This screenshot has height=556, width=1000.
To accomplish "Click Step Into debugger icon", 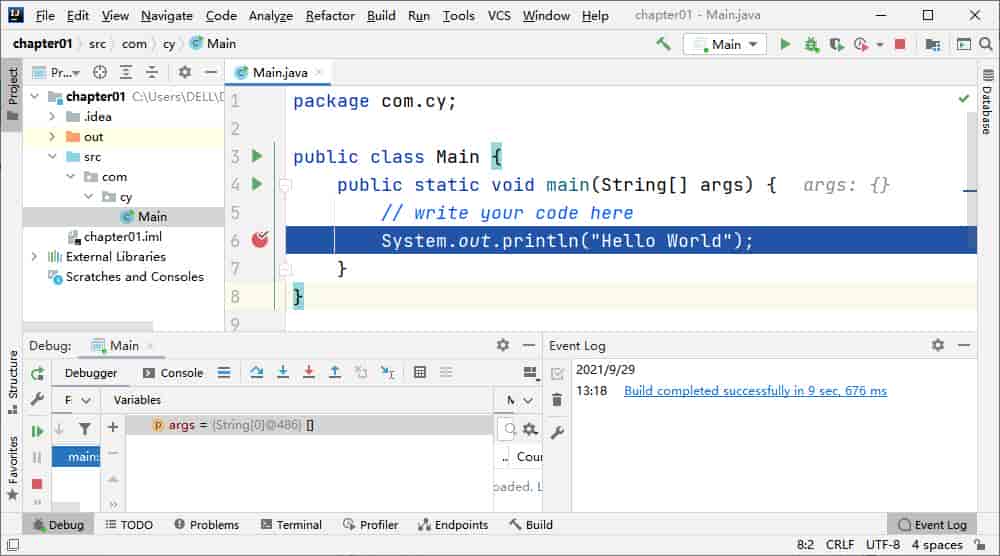I will (283, 372).
